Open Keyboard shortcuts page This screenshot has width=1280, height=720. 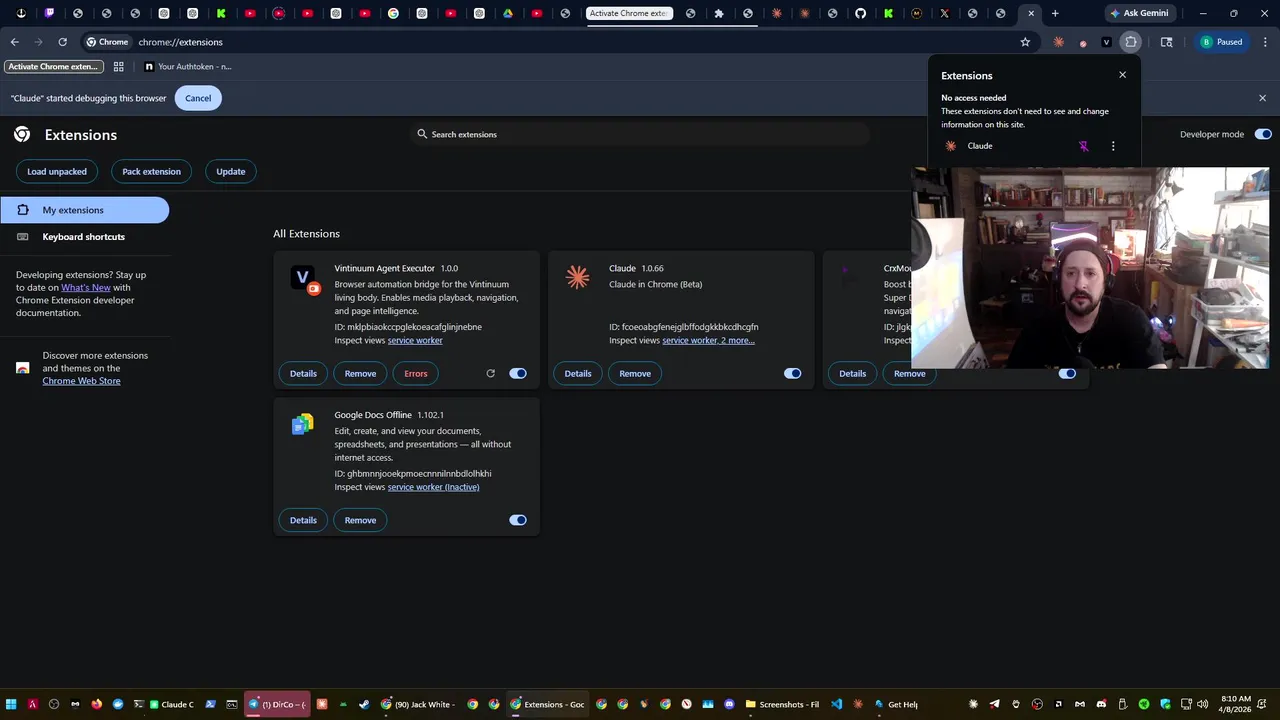(x=85, y=237)
